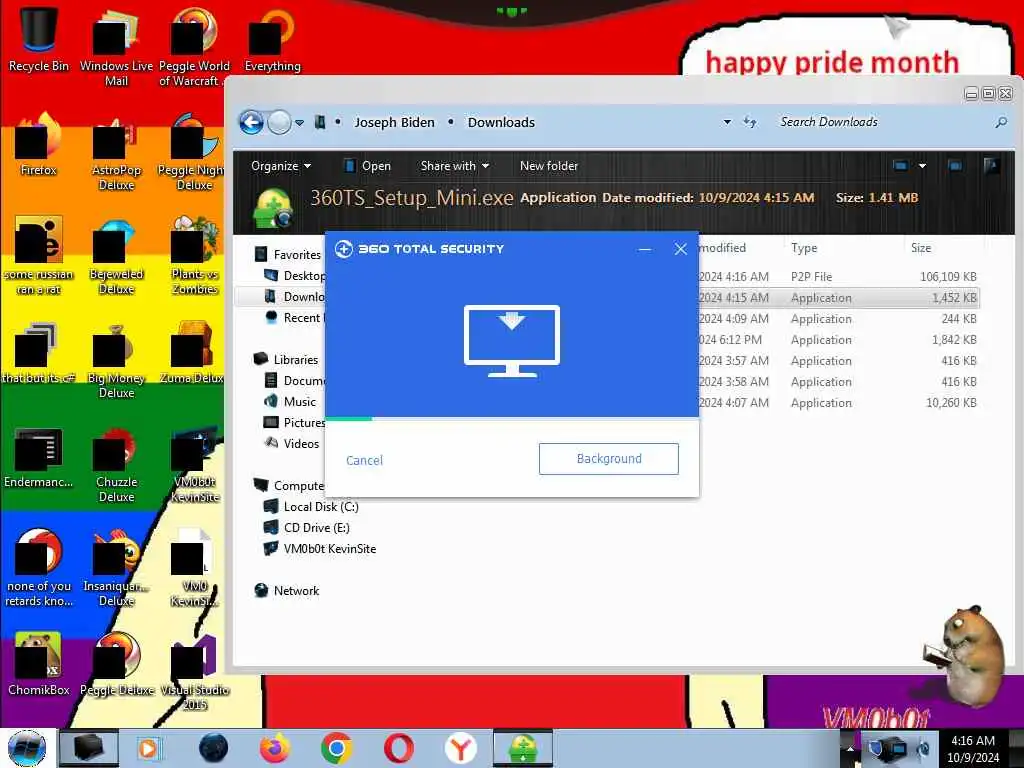Click Explorer forward navigation arrow

(279, 122)
